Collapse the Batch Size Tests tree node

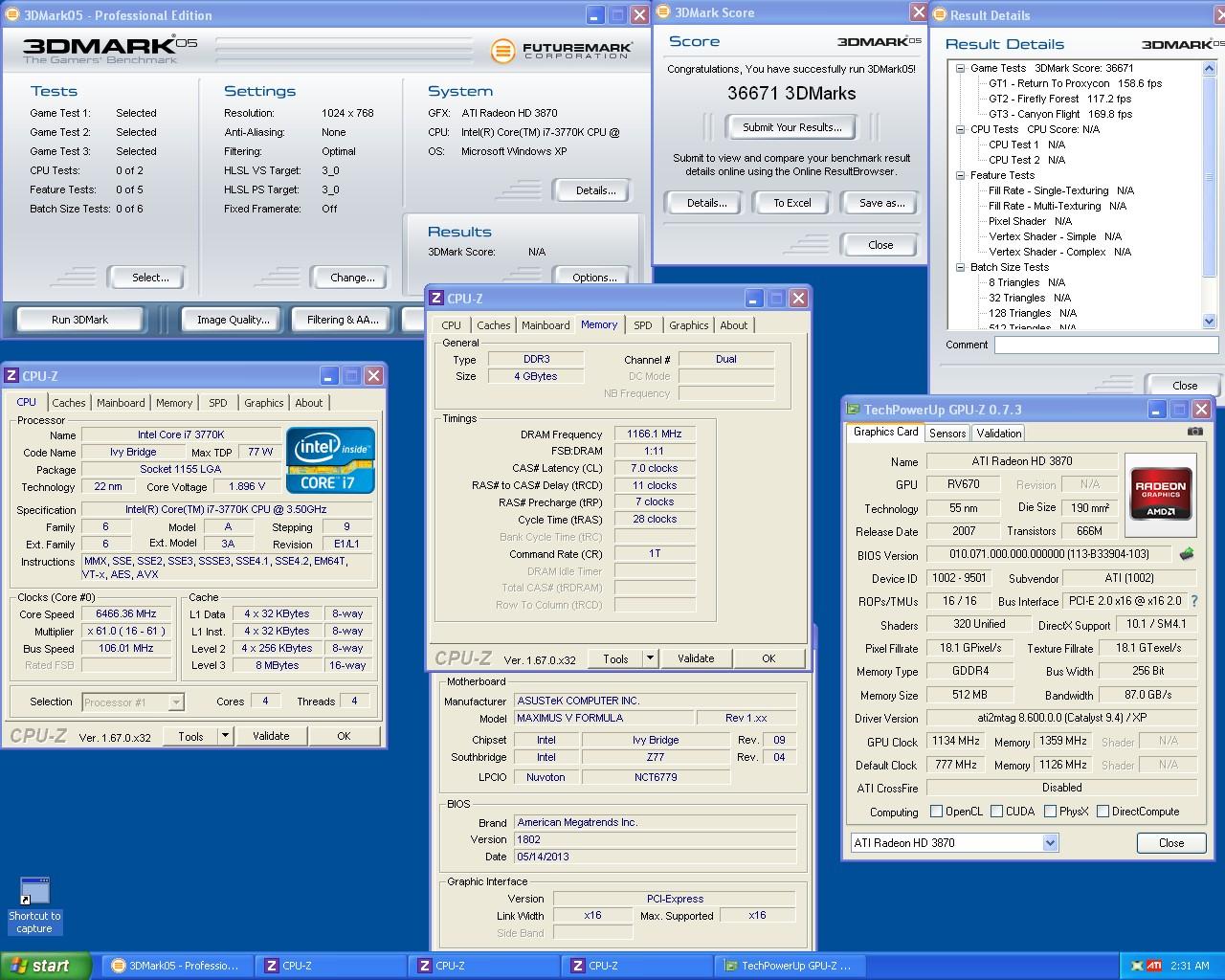point(960,267)
